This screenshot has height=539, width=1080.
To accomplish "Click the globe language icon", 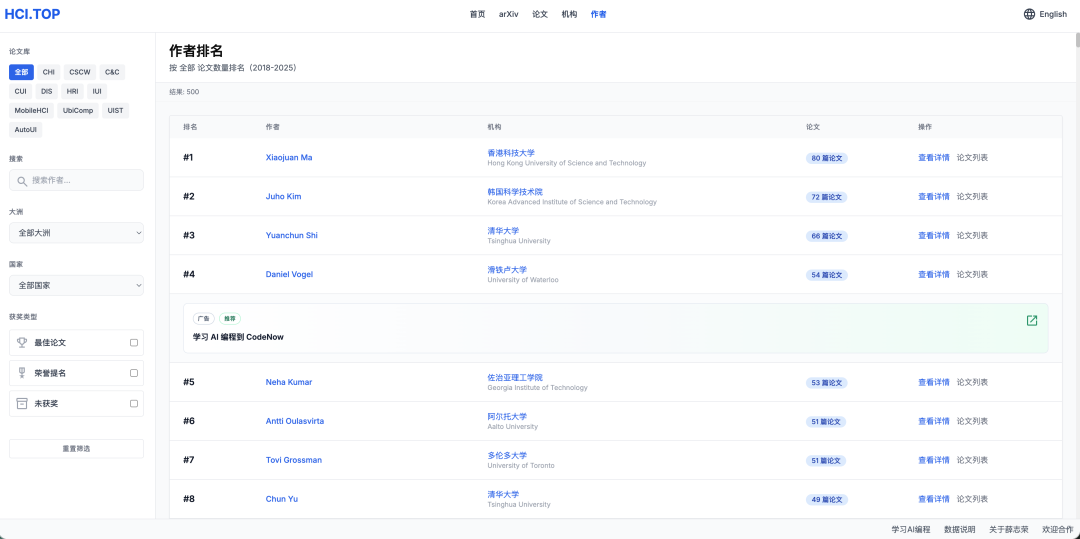I will click(1029, 14).
